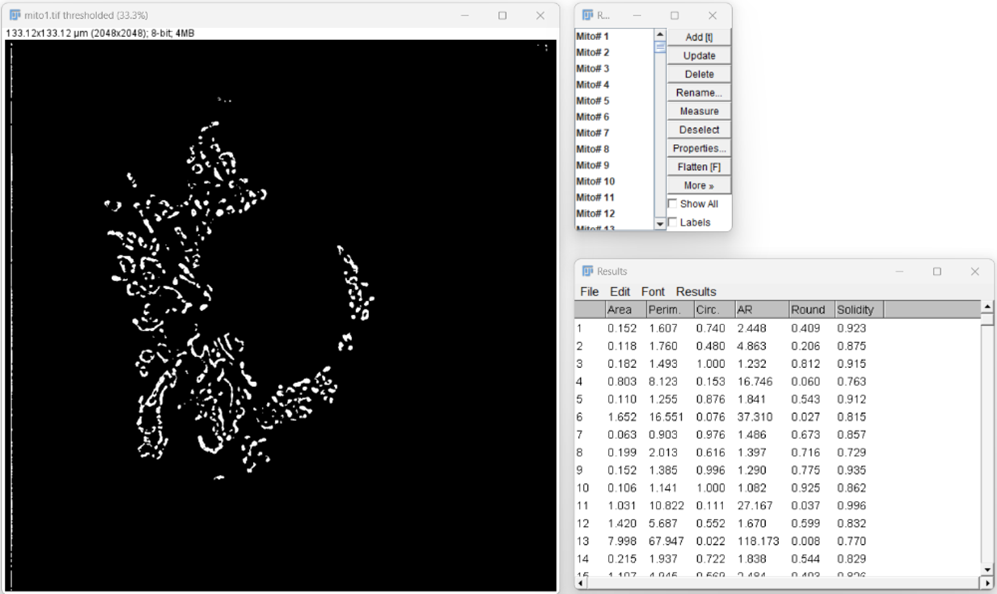Click Results table scroll up arrow
The width and height of the screenshot is (997, 594).
pos(987,307)
